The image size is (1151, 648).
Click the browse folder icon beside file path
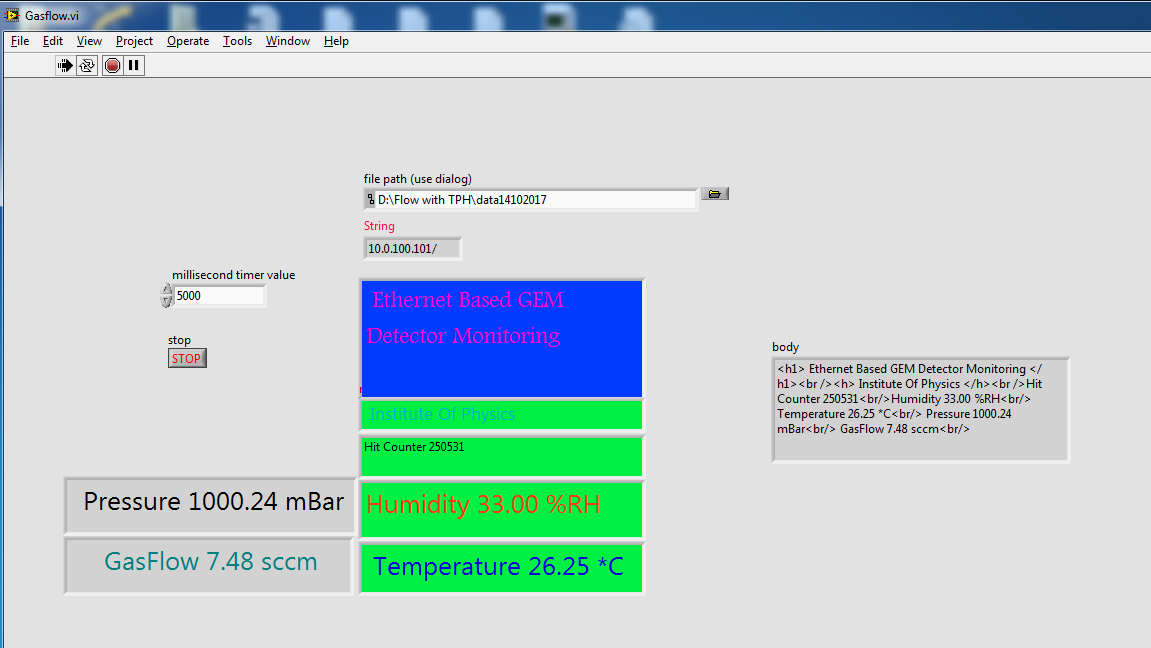(714, 194)
